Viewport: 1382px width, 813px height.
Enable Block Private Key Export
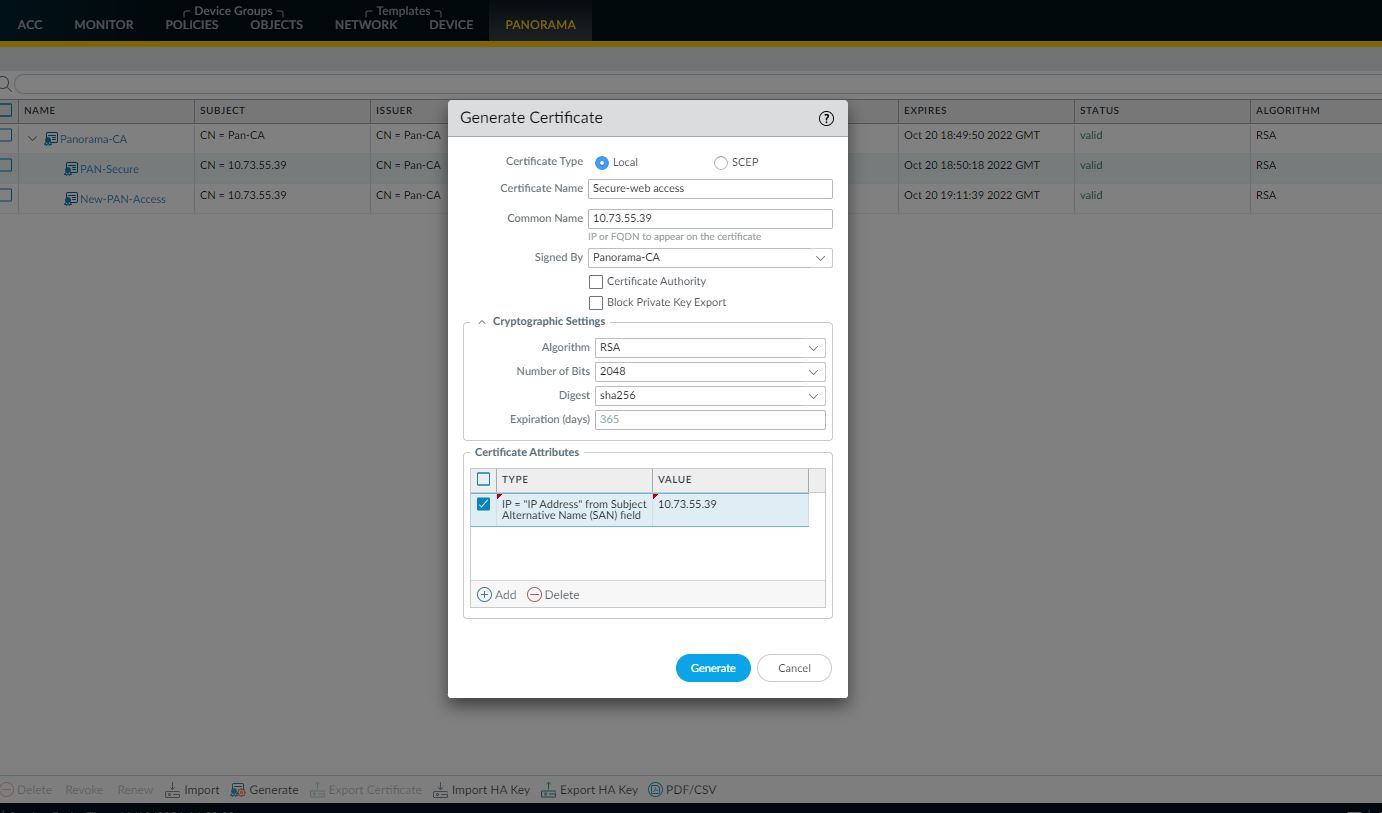[596, 302]
